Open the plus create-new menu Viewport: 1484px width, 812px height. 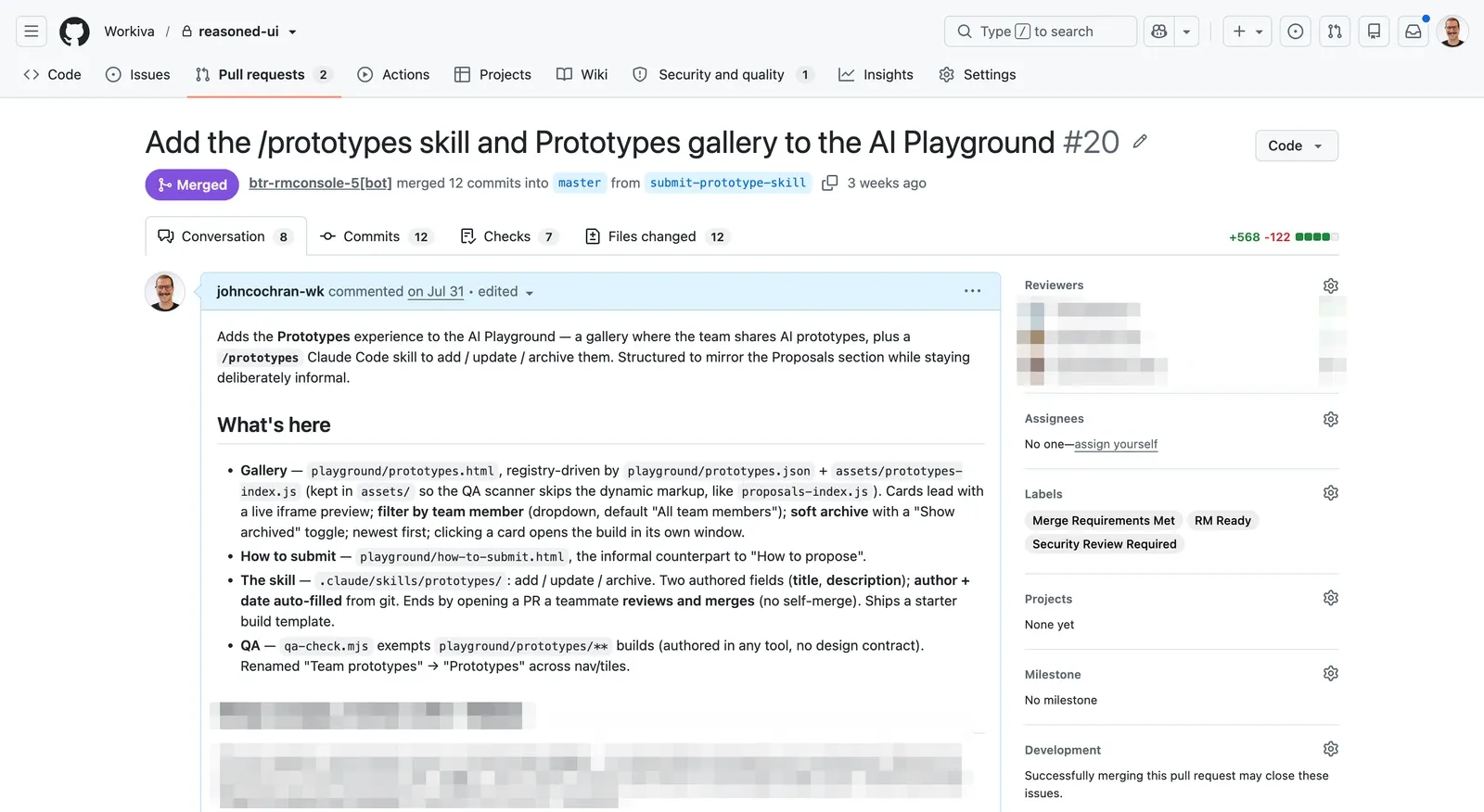1247,32
